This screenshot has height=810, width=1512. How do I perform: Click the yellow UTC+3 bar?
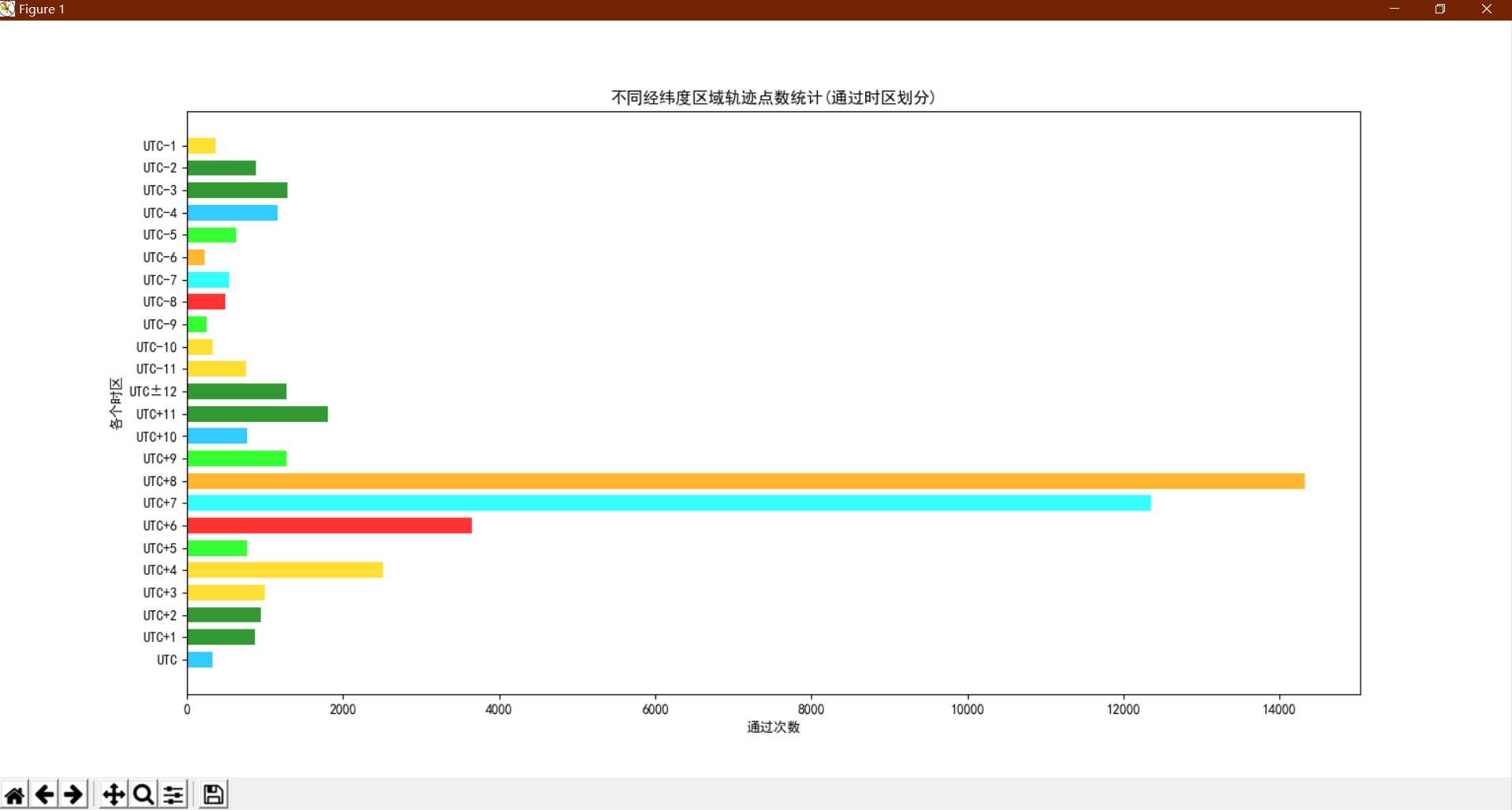[226, 592]
